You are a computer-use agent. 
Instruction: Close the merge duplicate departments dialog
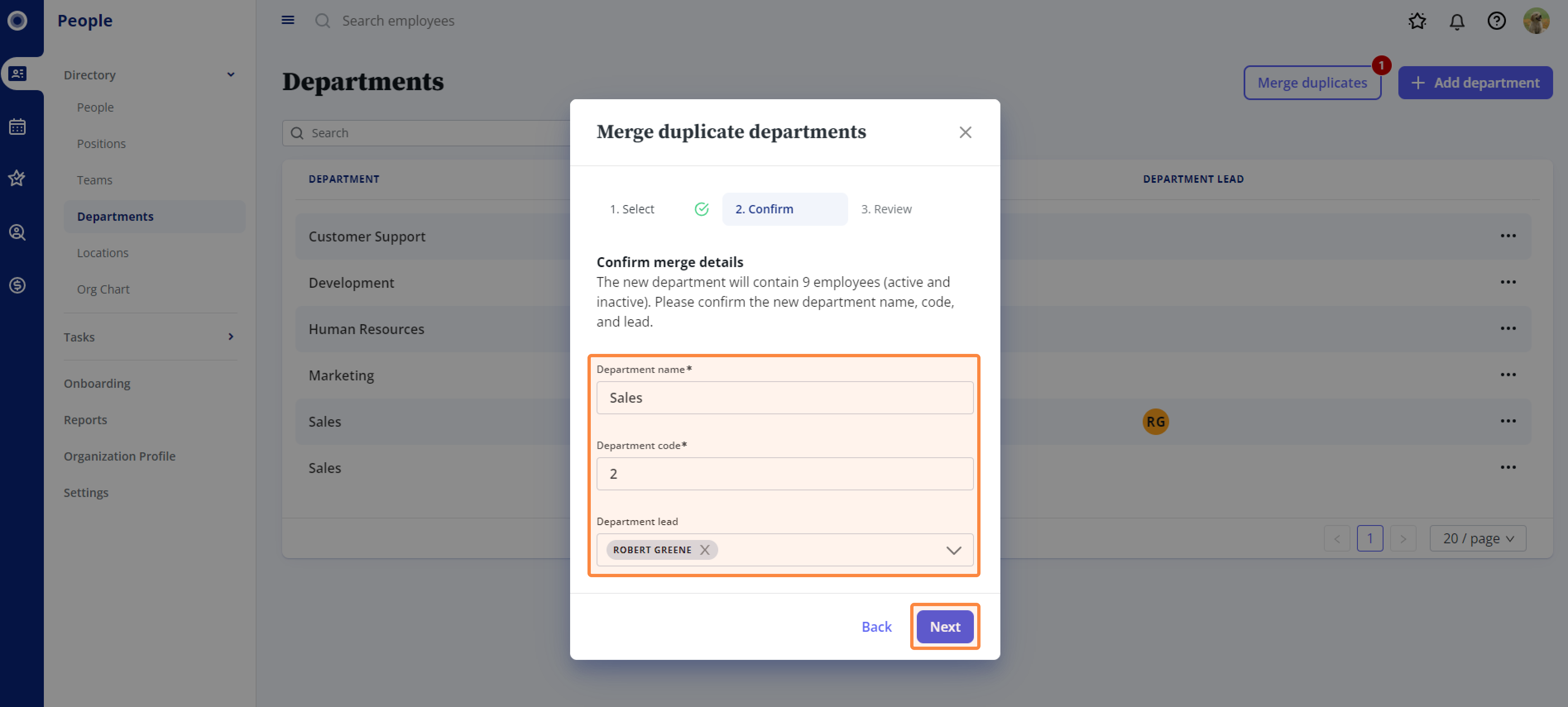[965, 132]
